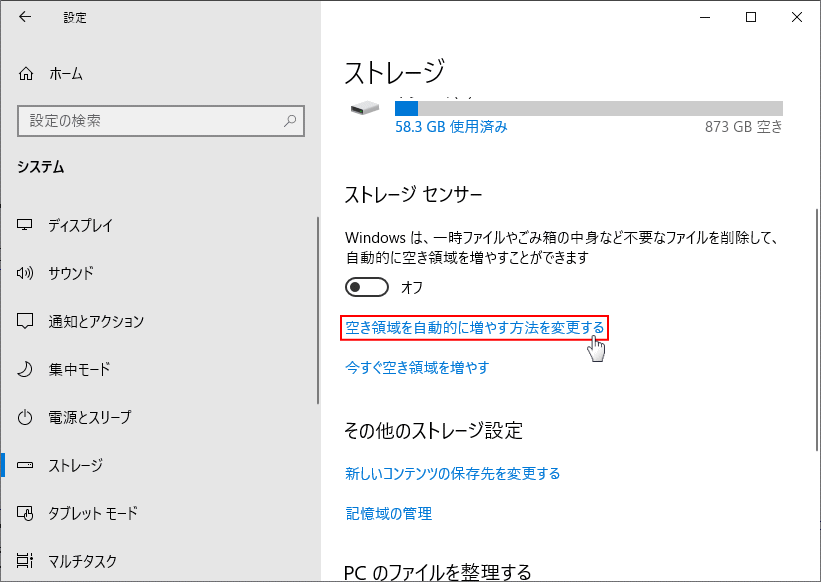Select ストレージ in sidebar

(x=75, y=465)
